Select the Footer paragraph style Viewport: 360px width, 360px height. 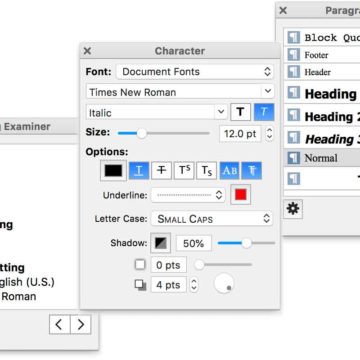pyautogui.click(x=322, y=55)
